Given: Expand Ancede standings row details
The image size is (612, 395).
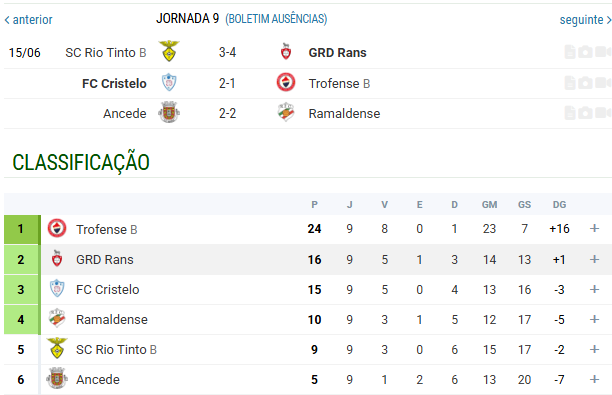Looking at the screenshot, I should point(594,379).
